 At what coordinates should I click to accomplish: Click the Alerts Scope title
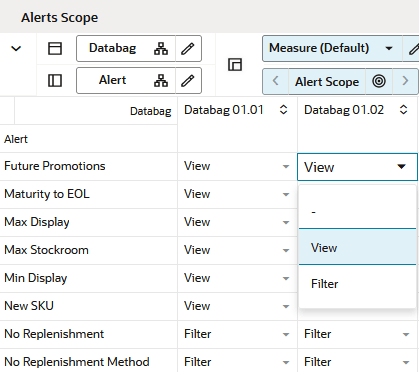tap(60, 17)
